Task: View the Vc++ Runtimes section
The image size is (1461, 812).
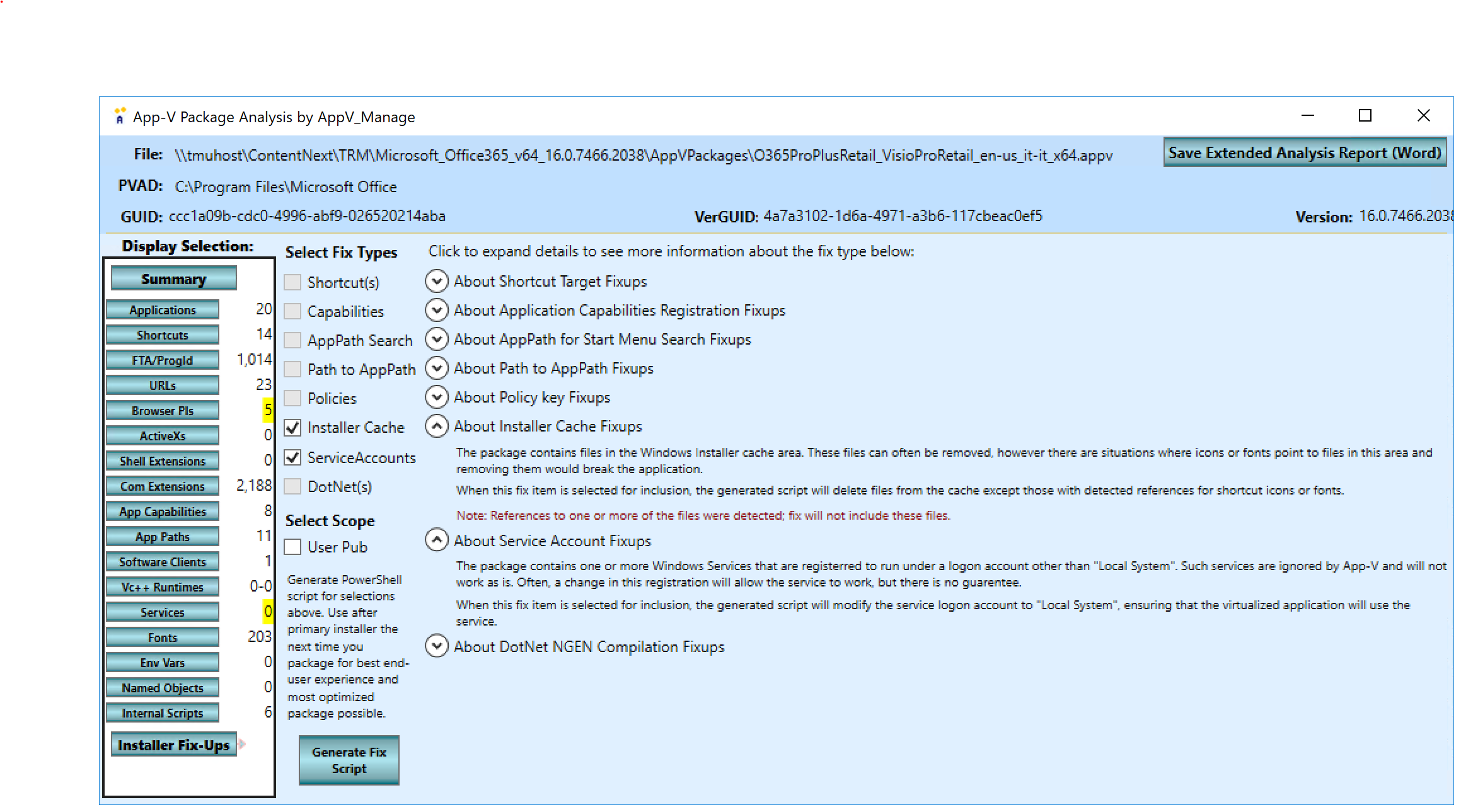Action: 163,586
